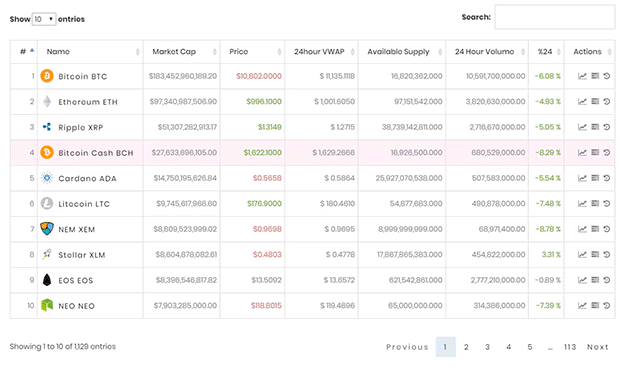Go to pagination page 5
Screen dimensions: 620x374
pyautogui.click(x=530, y=347)
